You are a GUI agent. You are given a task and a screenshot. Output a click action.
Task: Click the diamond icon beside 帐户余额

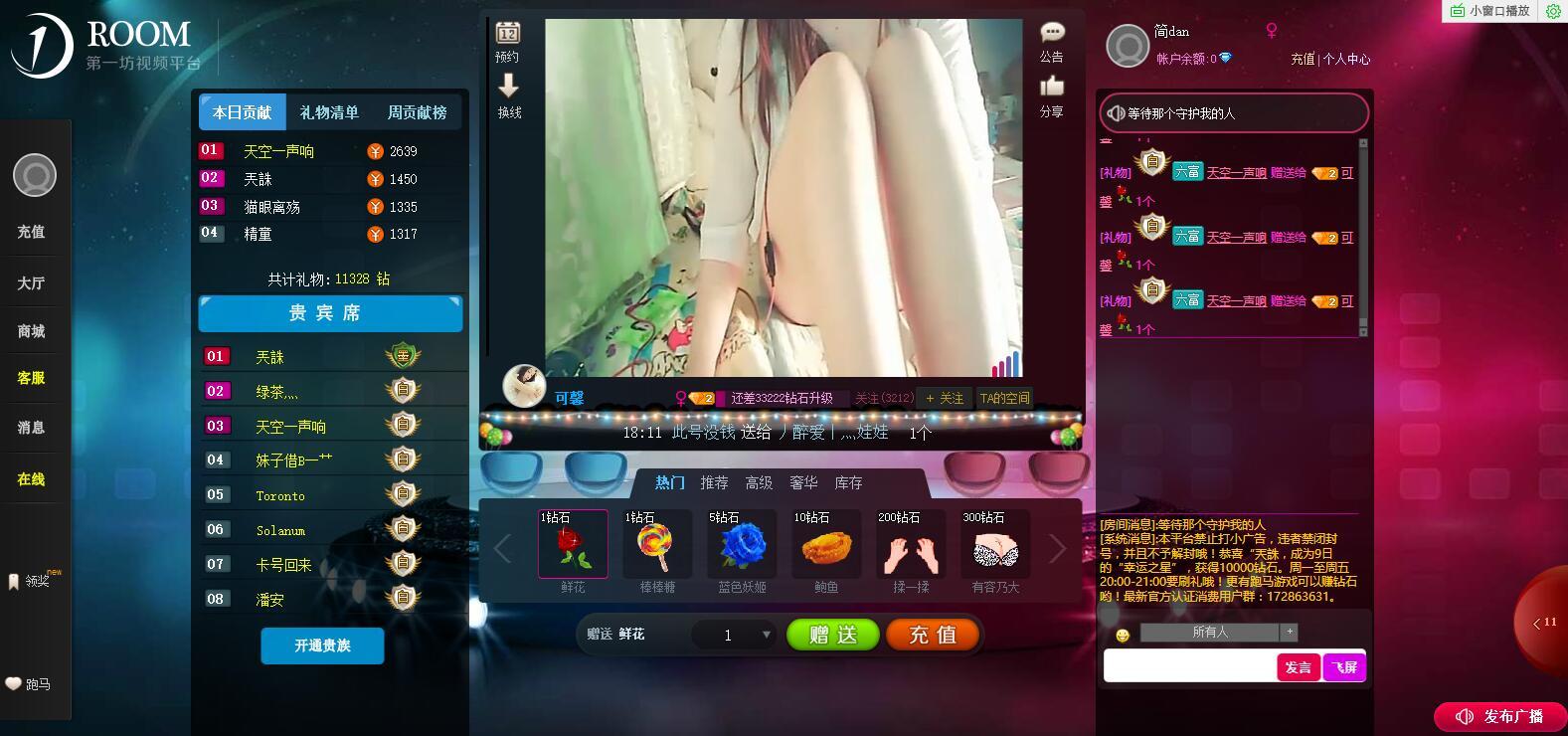[1225, 58]
